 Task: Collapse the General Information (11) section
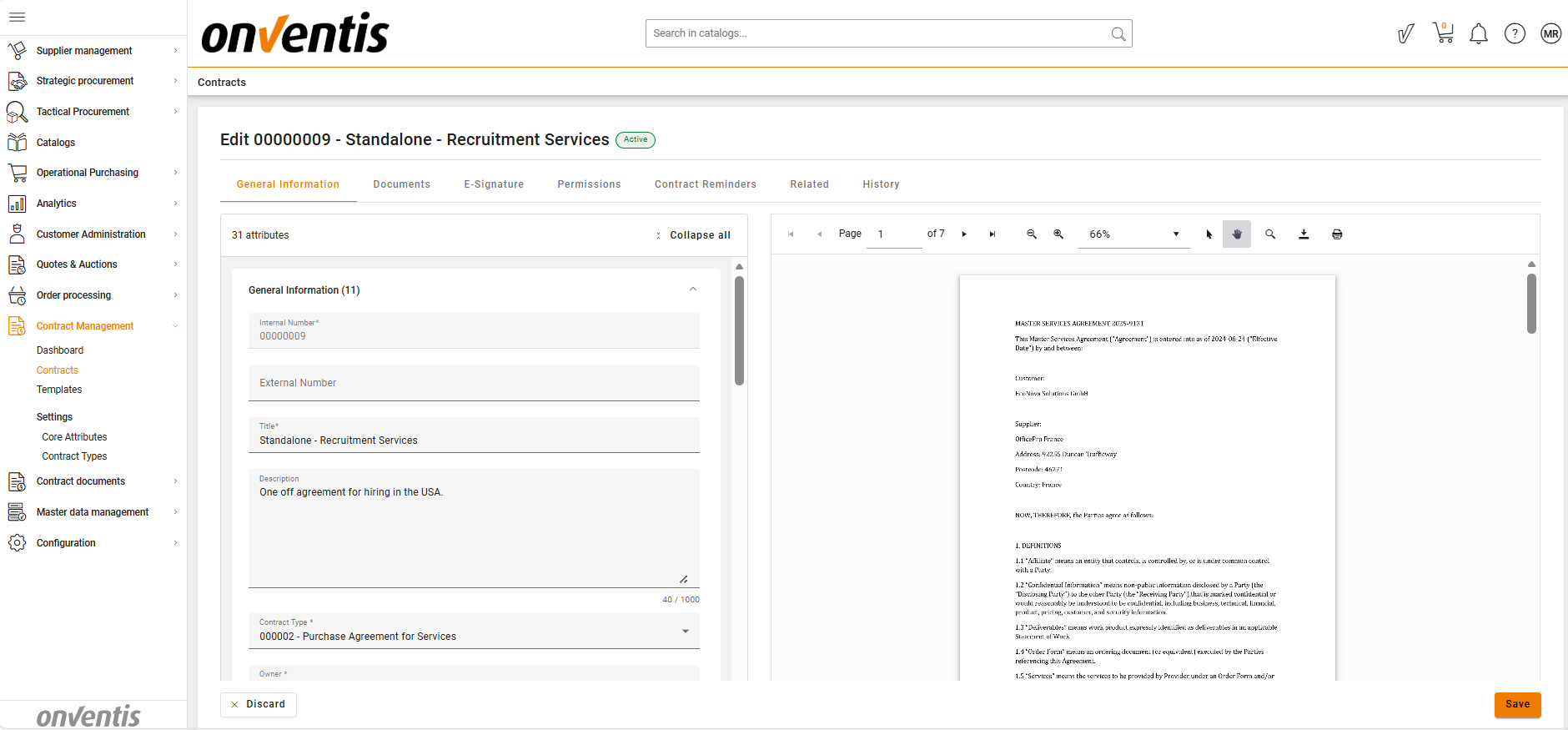point(692,289)
